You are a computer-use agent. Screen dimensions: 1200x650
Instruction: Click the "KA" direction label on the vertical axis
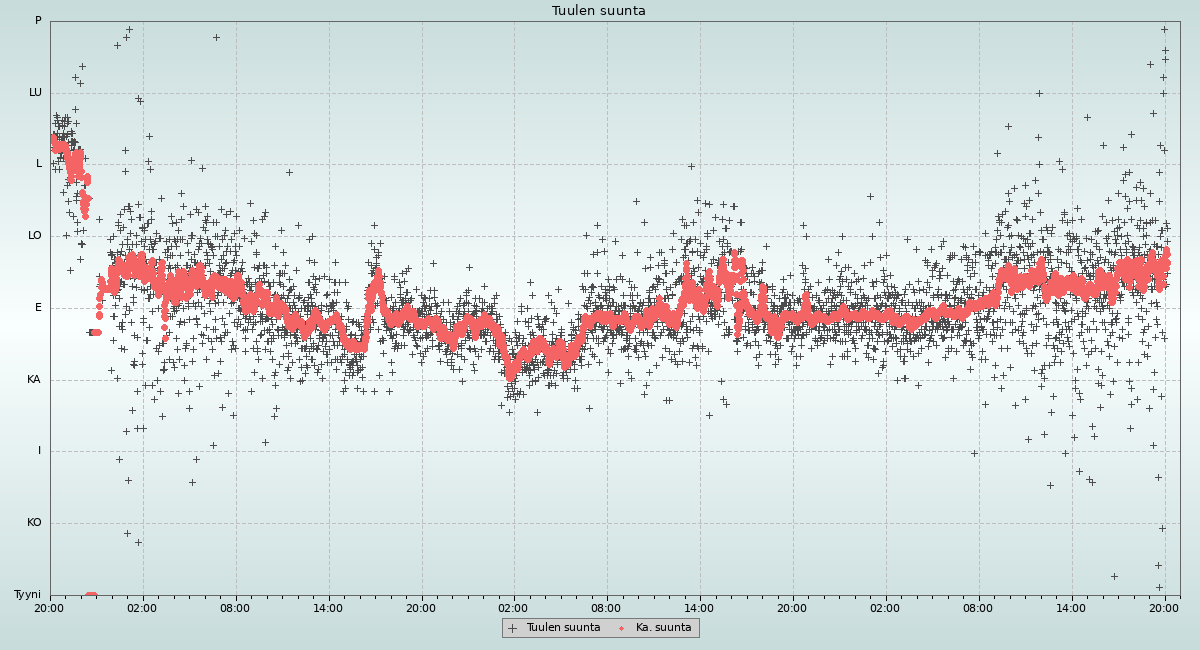point(34,380)
